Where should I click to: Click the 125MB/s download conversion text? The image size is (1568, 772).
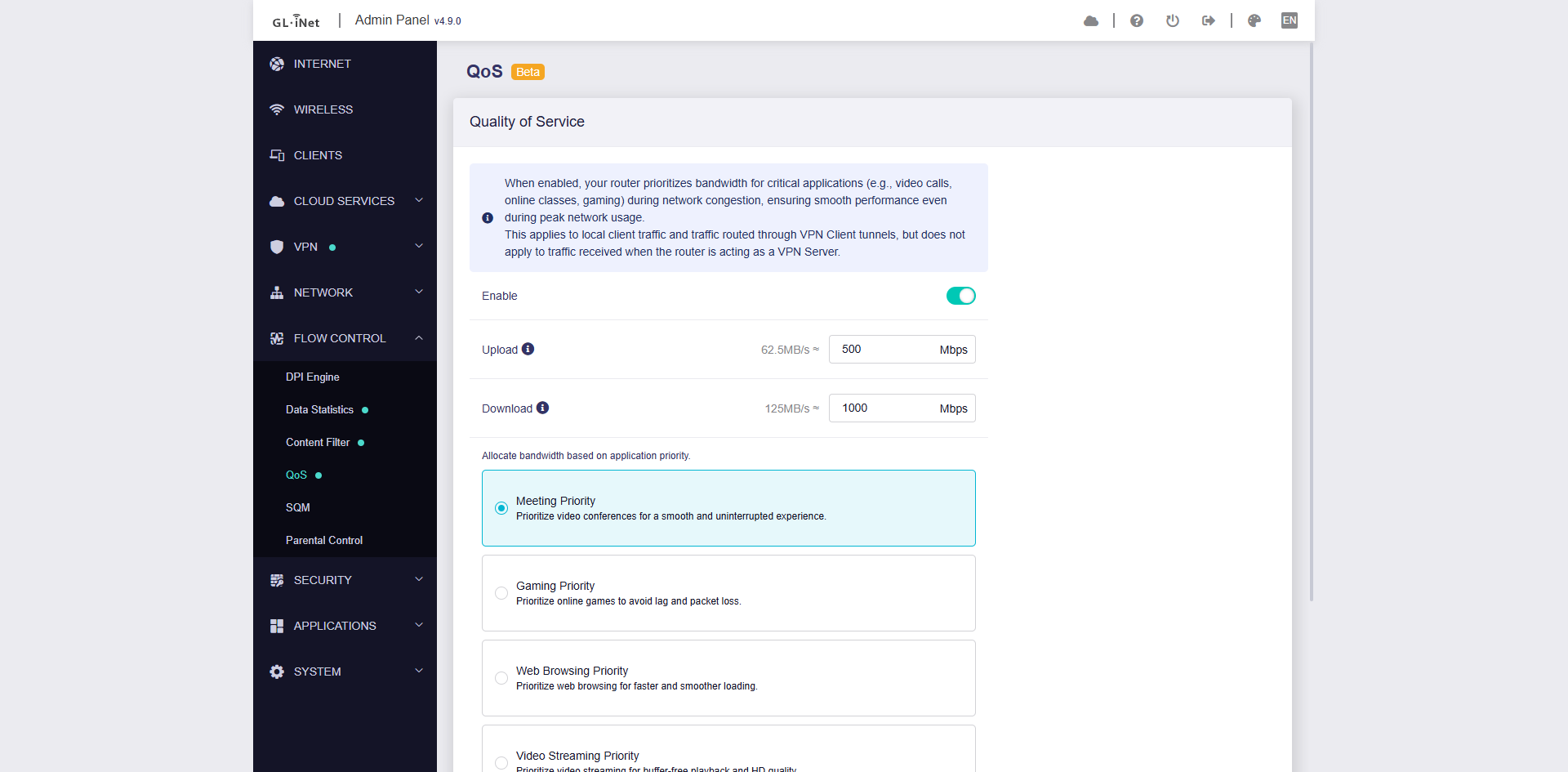coord(791,408)
